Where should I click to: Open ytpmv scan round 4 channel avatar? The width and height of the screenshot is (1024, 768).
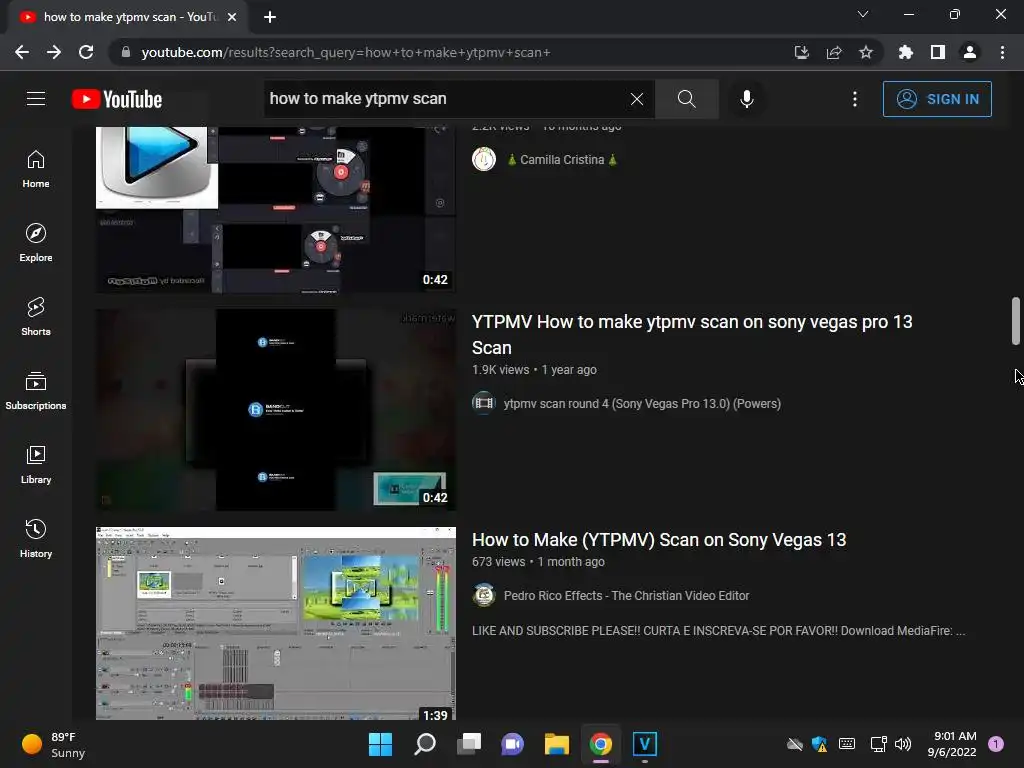tap(484, 403)
